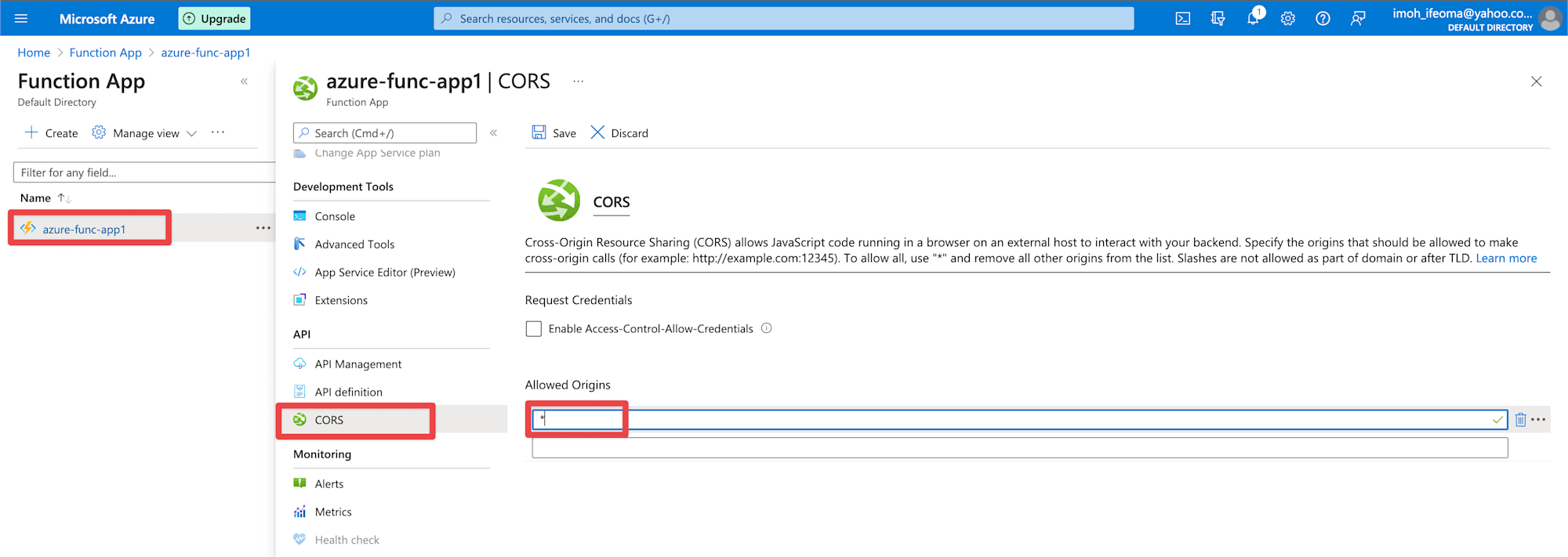Open the Azure portal hamburger menu

click(x=21, y=19)
